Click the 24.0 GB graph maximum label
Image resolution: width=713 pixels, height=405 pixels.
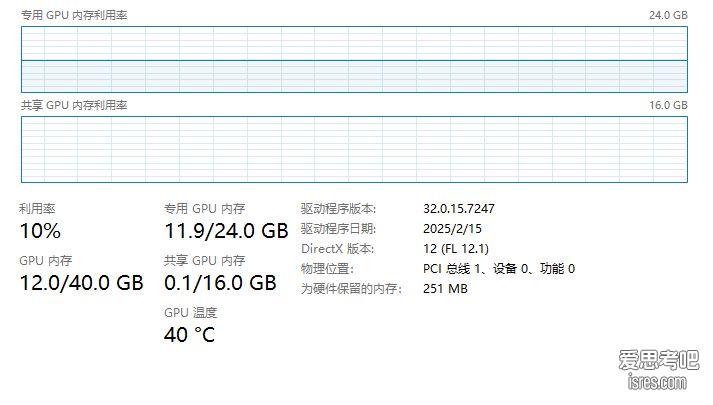668,17
